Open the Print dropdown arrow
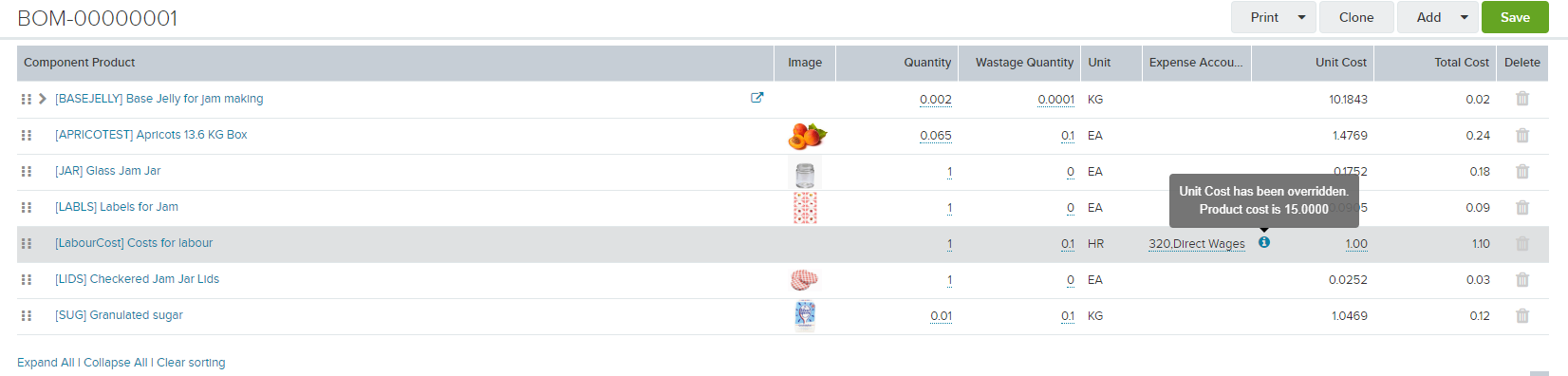This screenshot has width=1568, height=376. pyautogui.click(x=1301, y=17)
